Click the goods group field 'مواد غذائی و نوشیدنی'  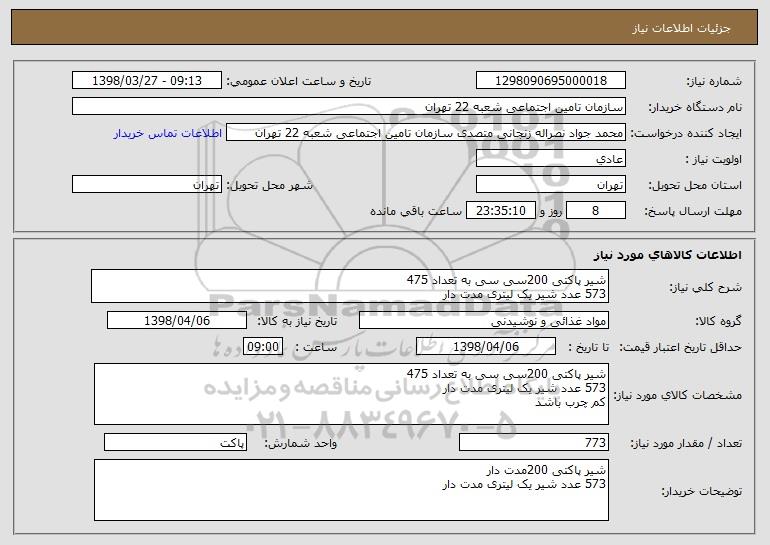(484, 321)
